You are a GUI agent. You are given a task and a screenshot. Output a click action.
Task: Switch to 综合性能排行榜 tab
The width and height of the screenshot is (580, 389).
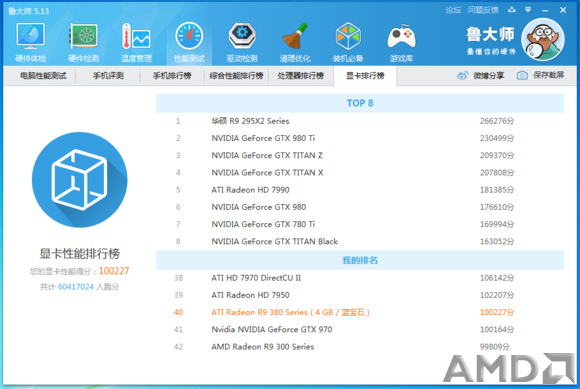[x=236, y=76]
